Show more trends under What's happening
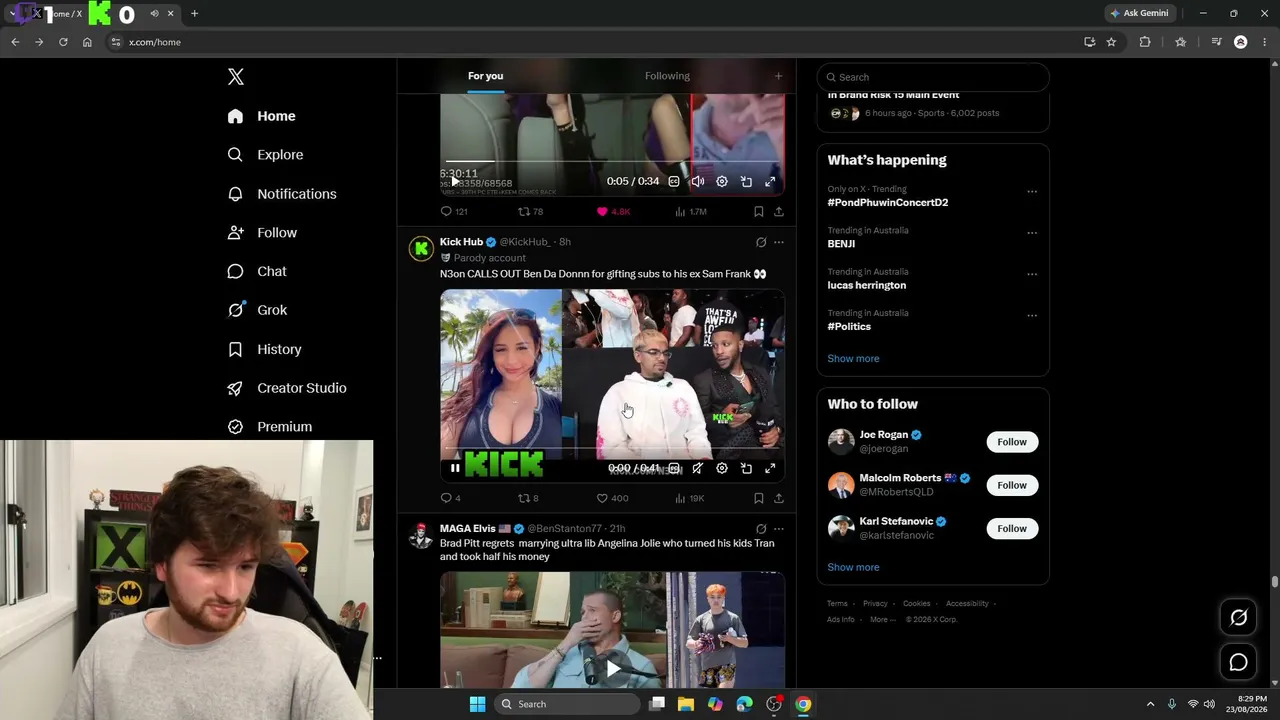 (853, 358)
